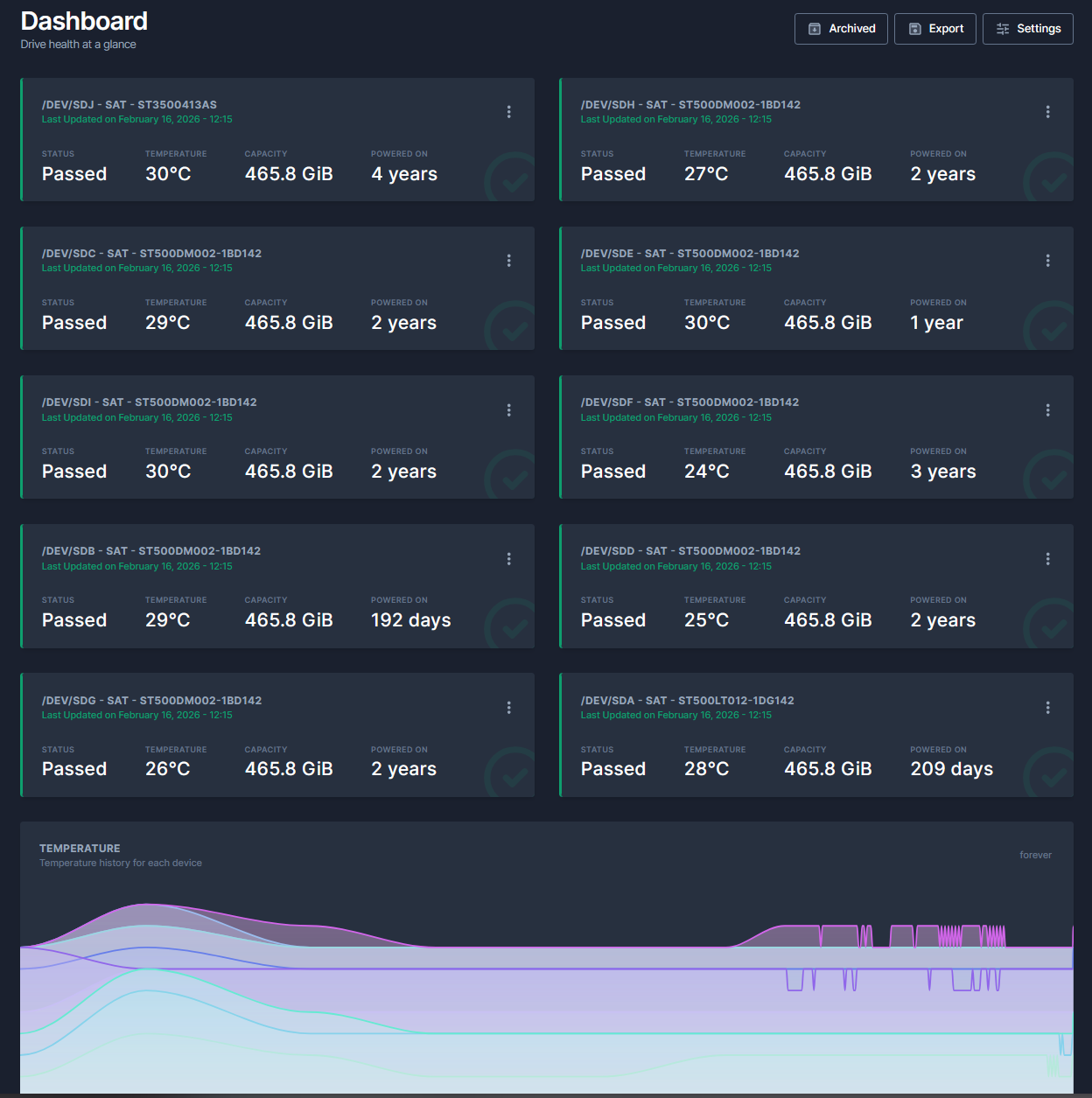Open the kebab menu on /dev/sdi card
The width and height of the screenshot is (1092, 1098).
(x=508, y=410)
